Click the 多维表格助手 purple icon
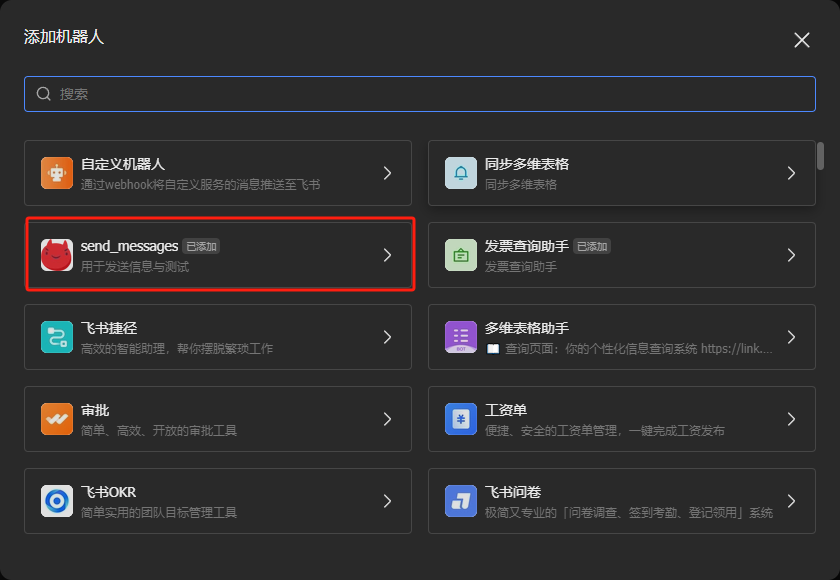Viewport: 840px width, 580px height. 461,337
